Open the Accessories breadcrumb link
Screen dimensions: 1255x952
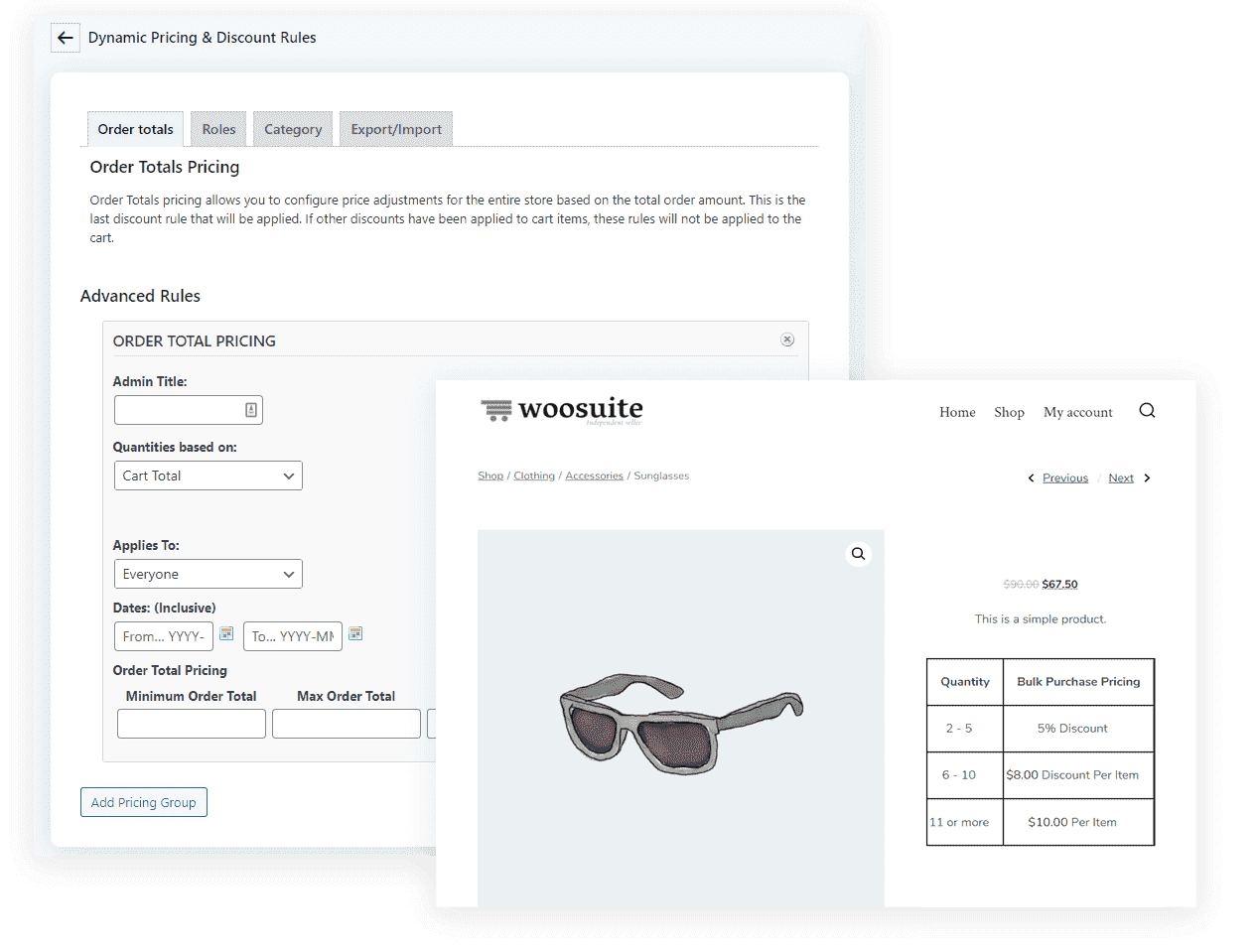click(x=594, y=476)
